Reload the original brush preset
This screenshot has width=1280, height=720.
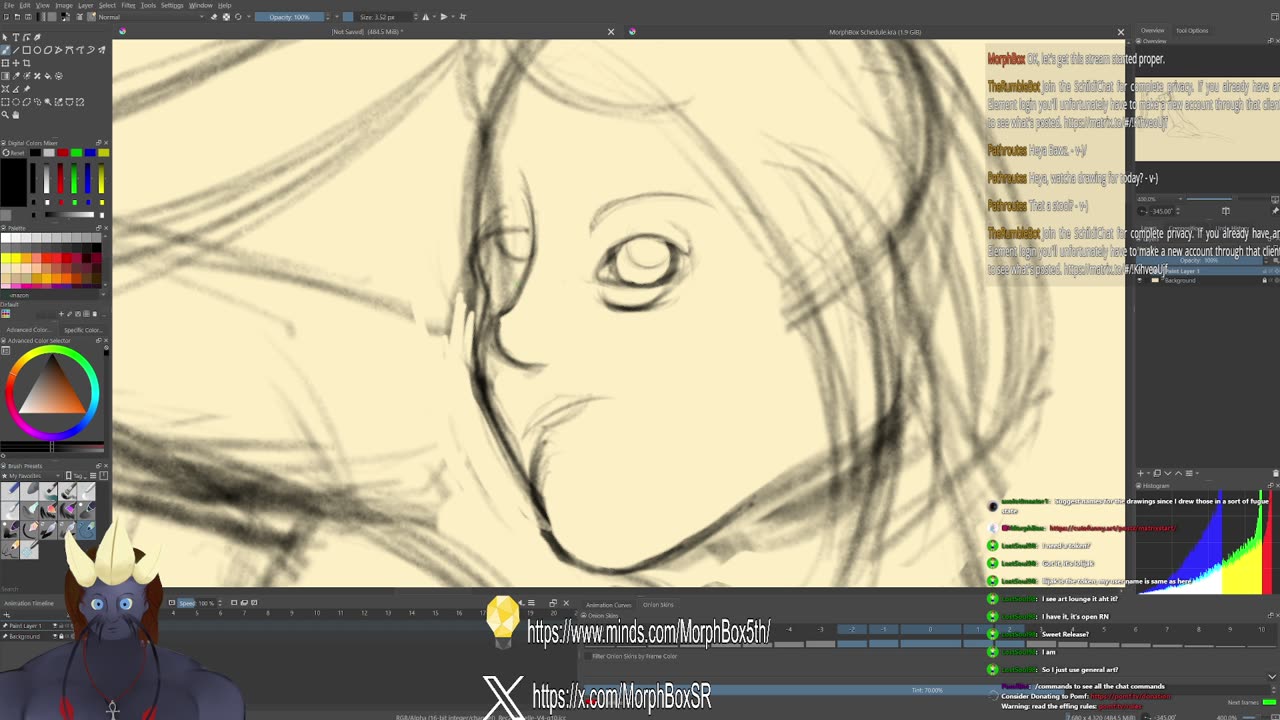coord(237,17)
